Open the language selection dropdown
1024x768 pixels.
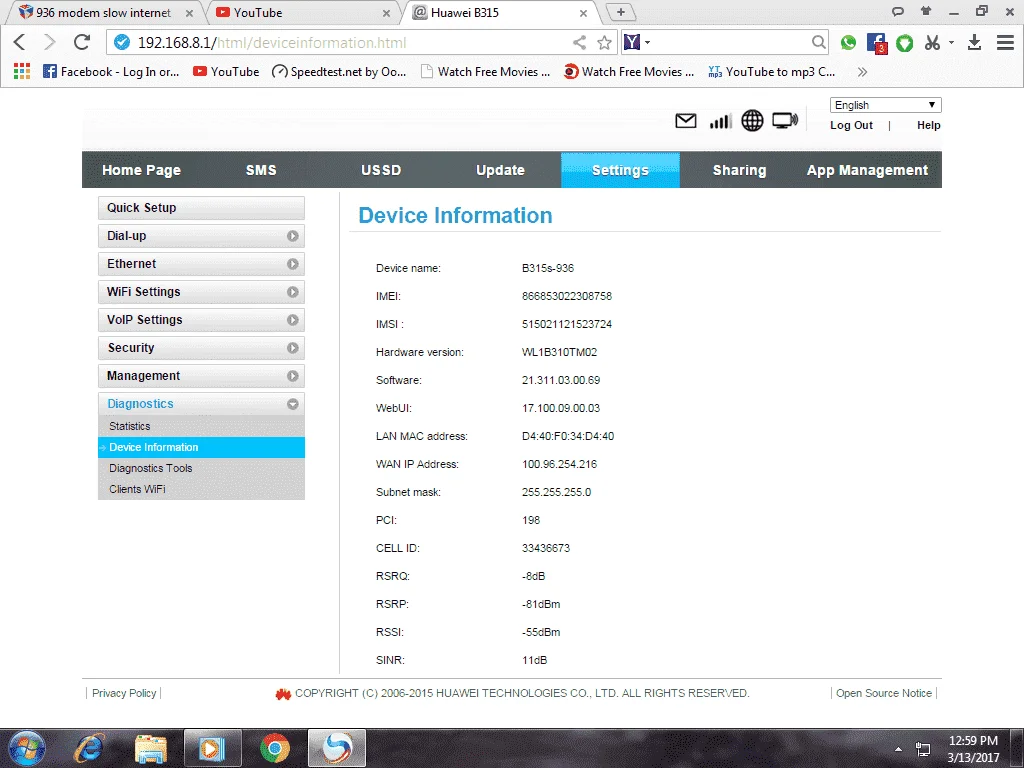pyautogui.click(x=886, y=104)
